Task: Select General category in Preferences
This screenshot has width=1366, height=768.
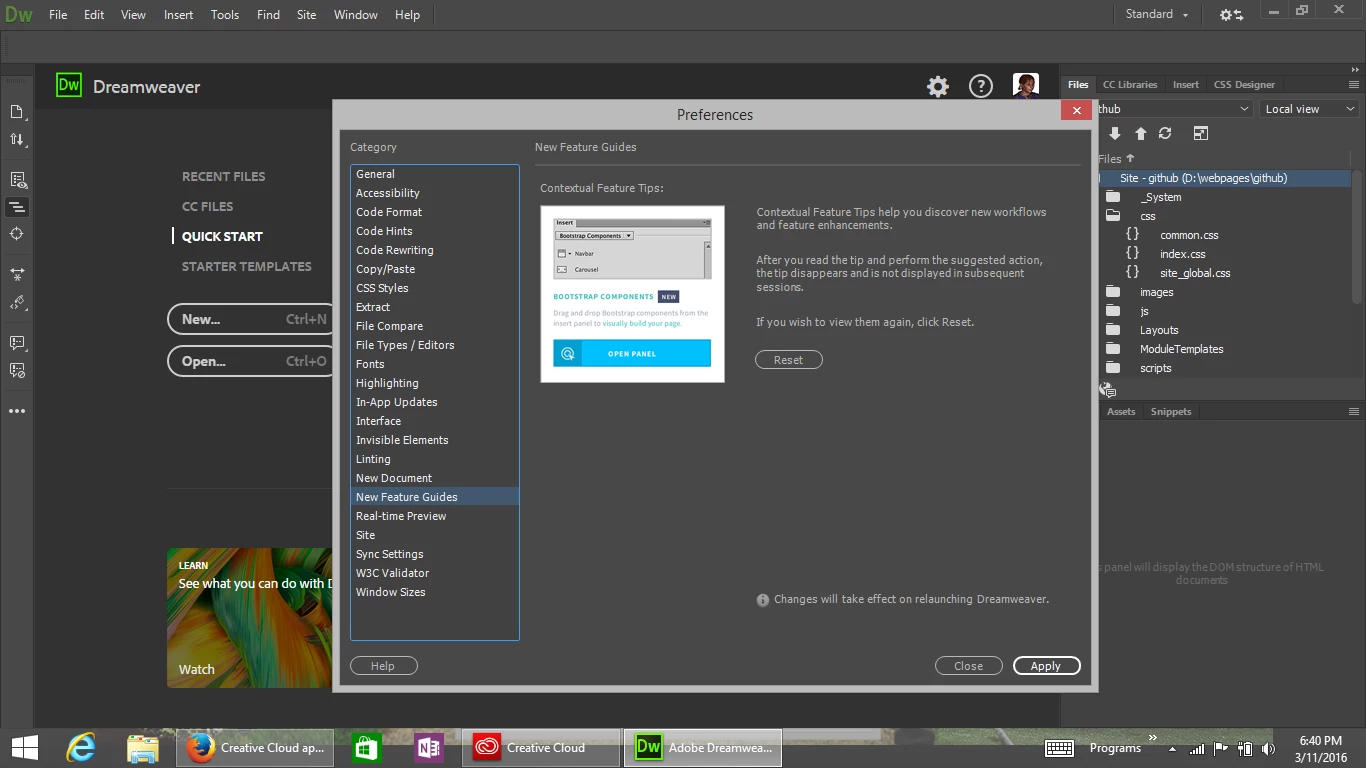Action: click(x=435, y=174)
